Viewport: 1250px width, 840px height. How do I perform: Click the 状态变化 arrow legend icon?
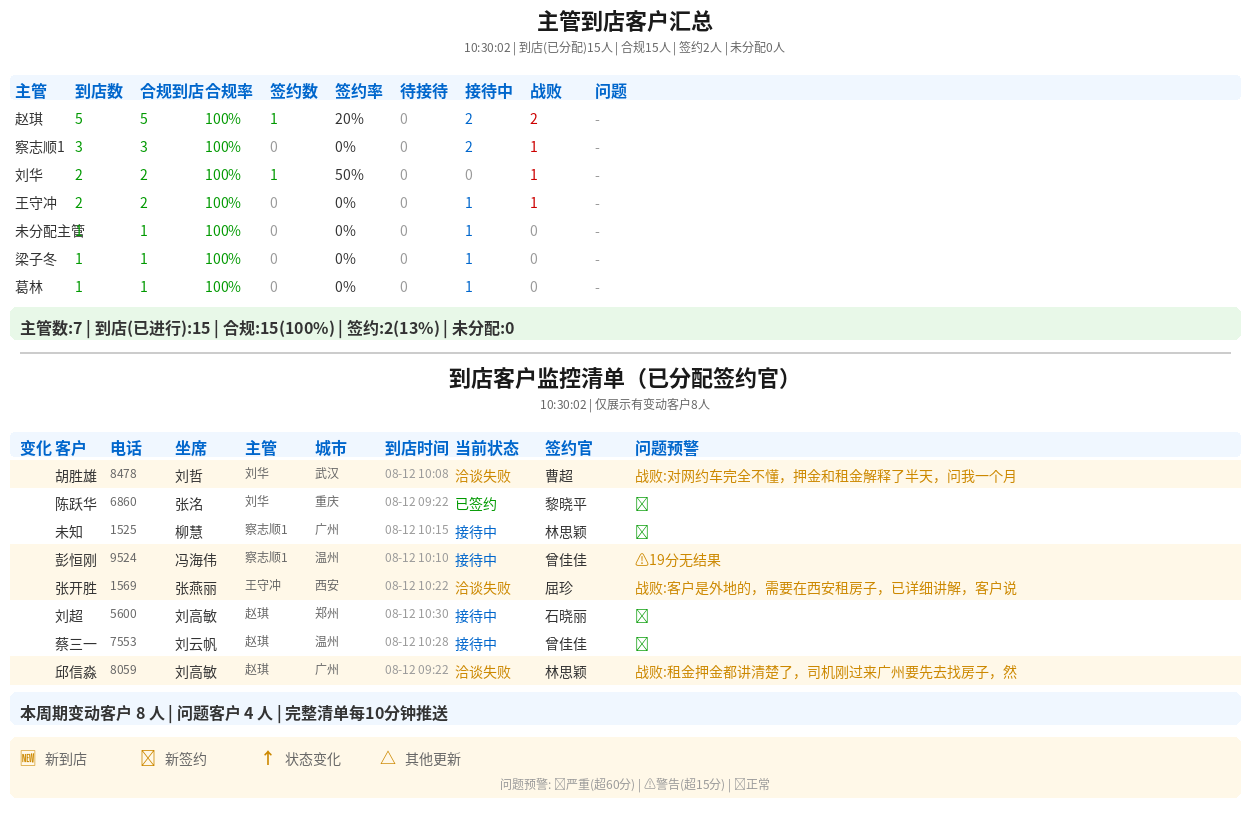[x=268, y=758]
